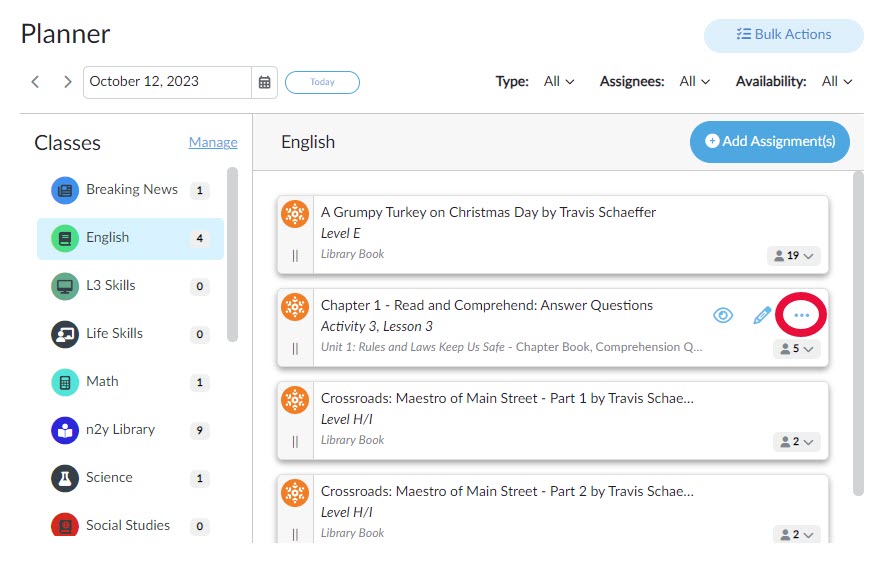Expand the 5 assignees on Chapter 1
879x563 pixels.
[797, 349]
